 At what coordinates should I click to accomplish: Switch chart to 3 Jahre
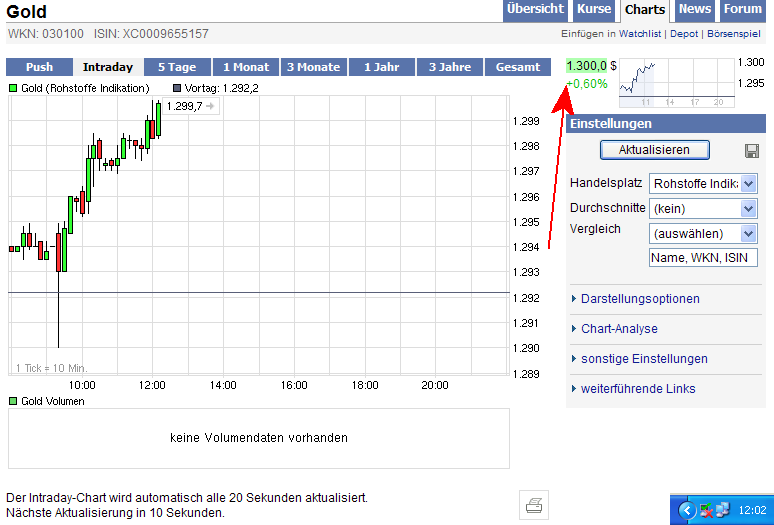450,67
